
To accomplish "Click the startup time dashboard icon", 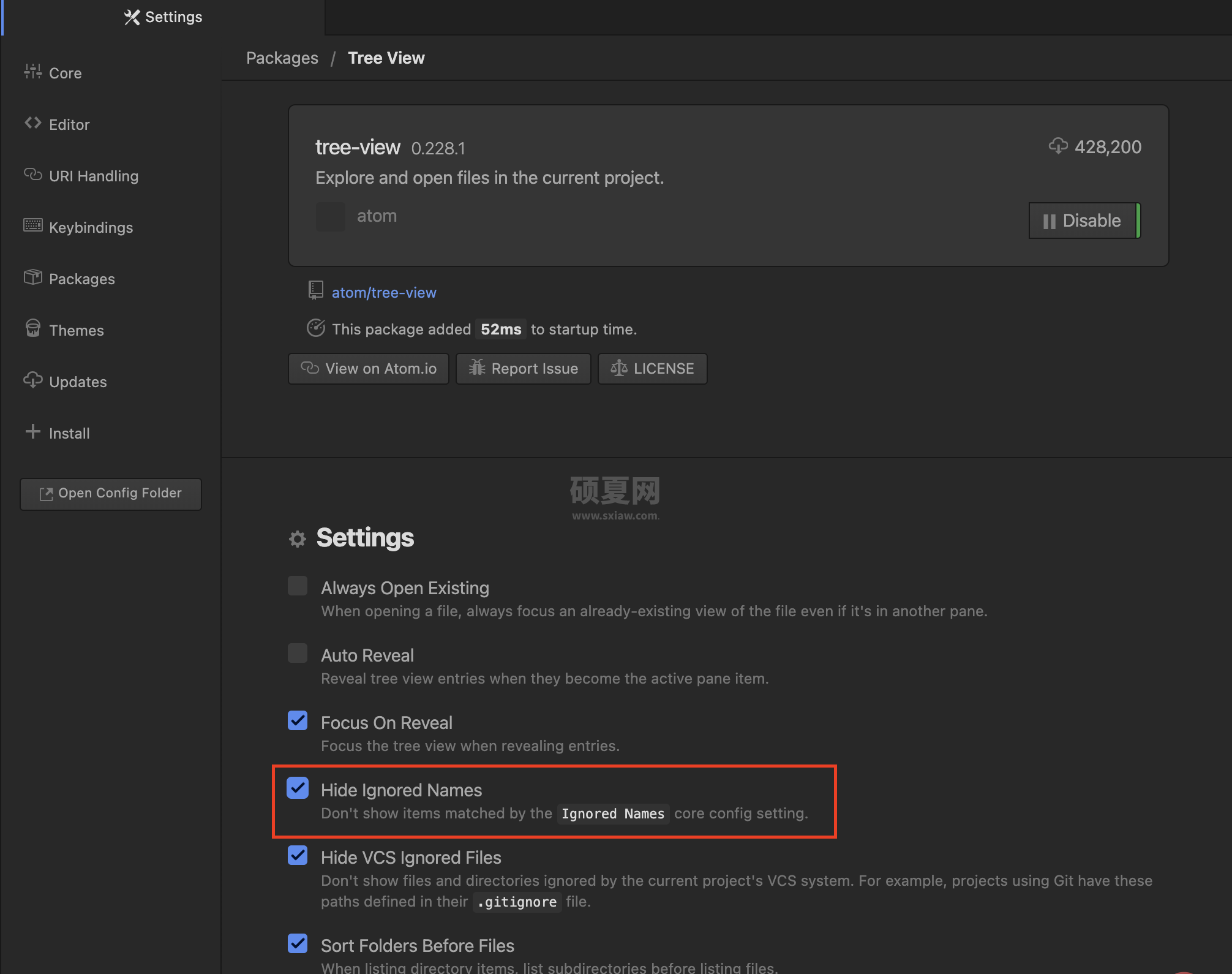I will tap(315, 328).
